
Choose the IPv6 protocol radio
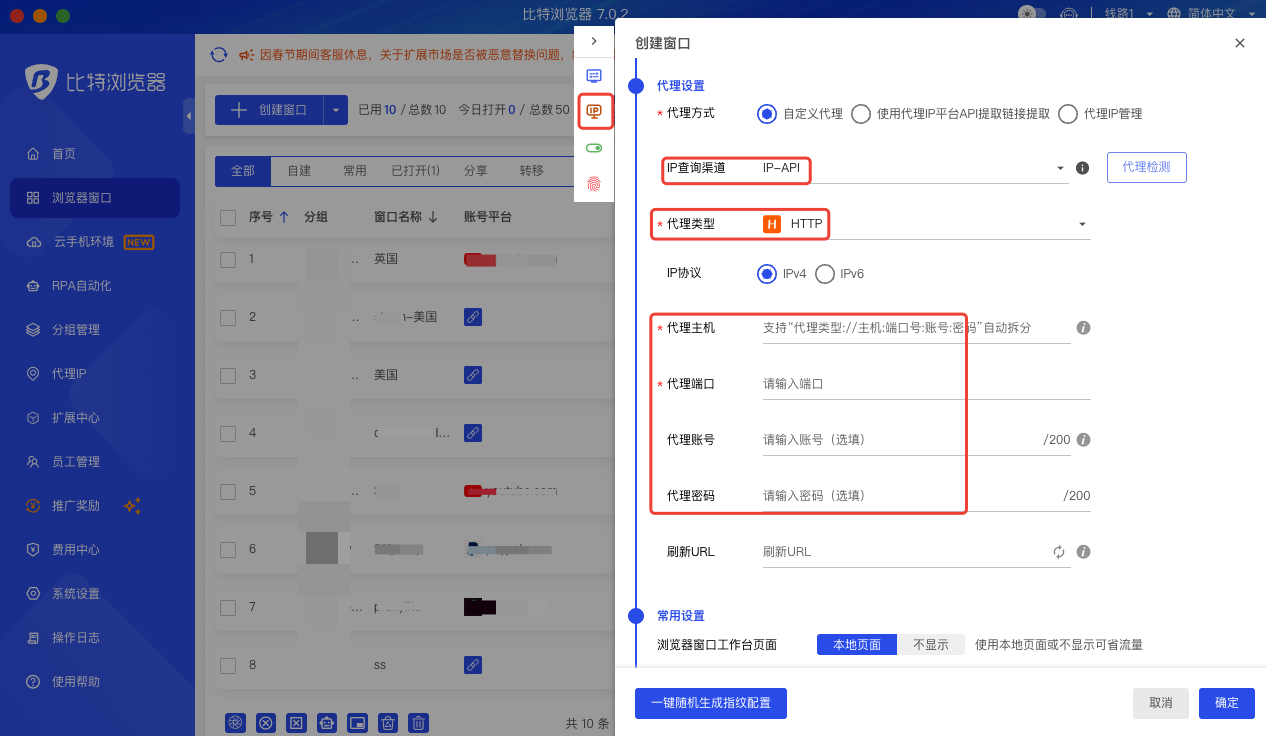tap(825, 274)
